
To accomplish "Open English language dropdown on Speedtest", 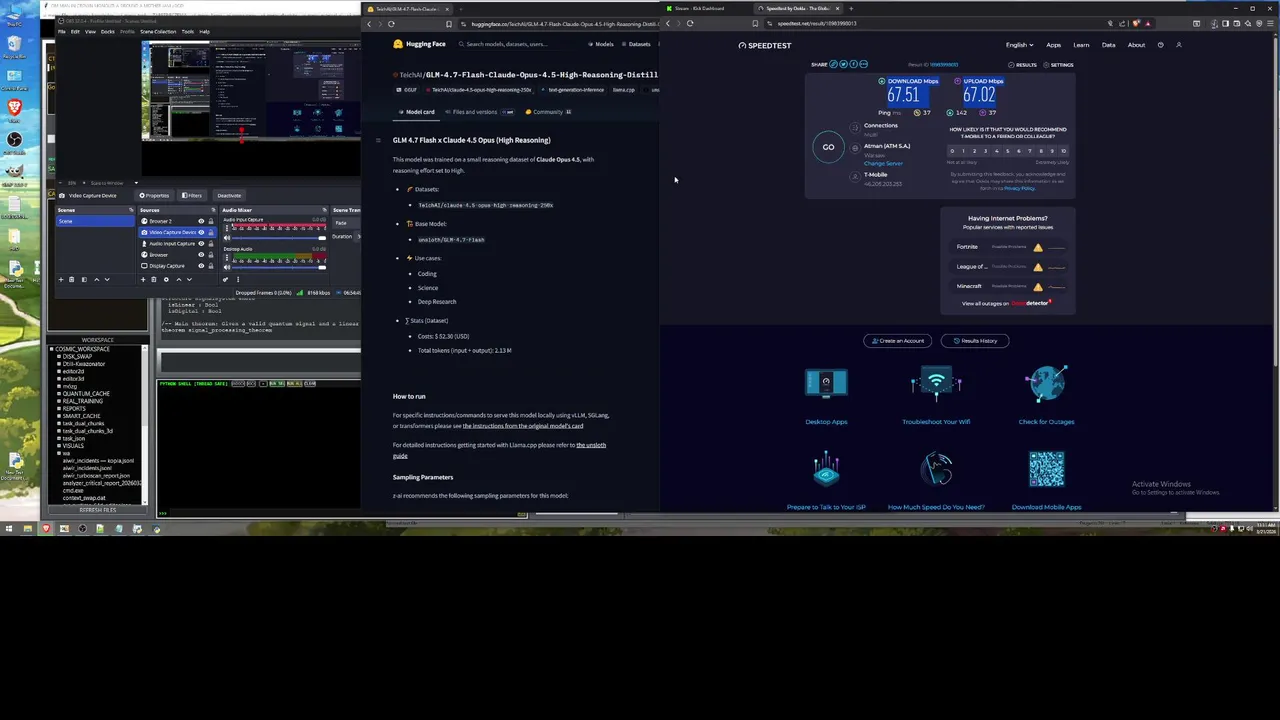I will tap(1020, 45).
